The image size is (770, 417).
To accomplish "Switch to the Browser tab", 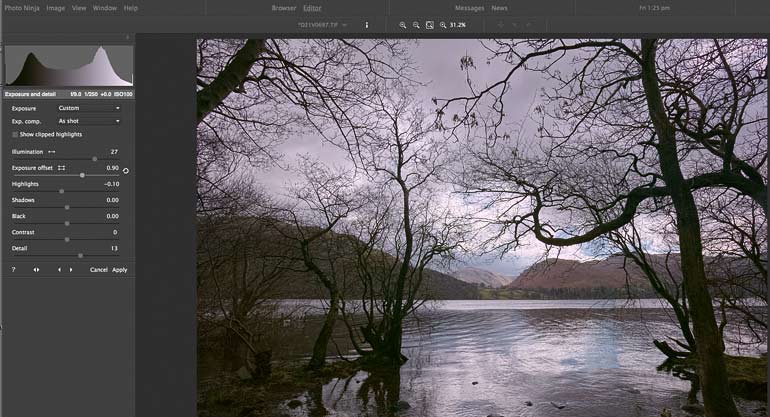I will click(284, 8).
